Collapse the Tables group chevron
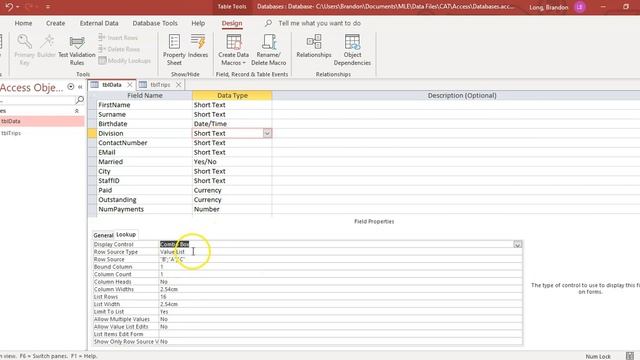 point(76,111)
